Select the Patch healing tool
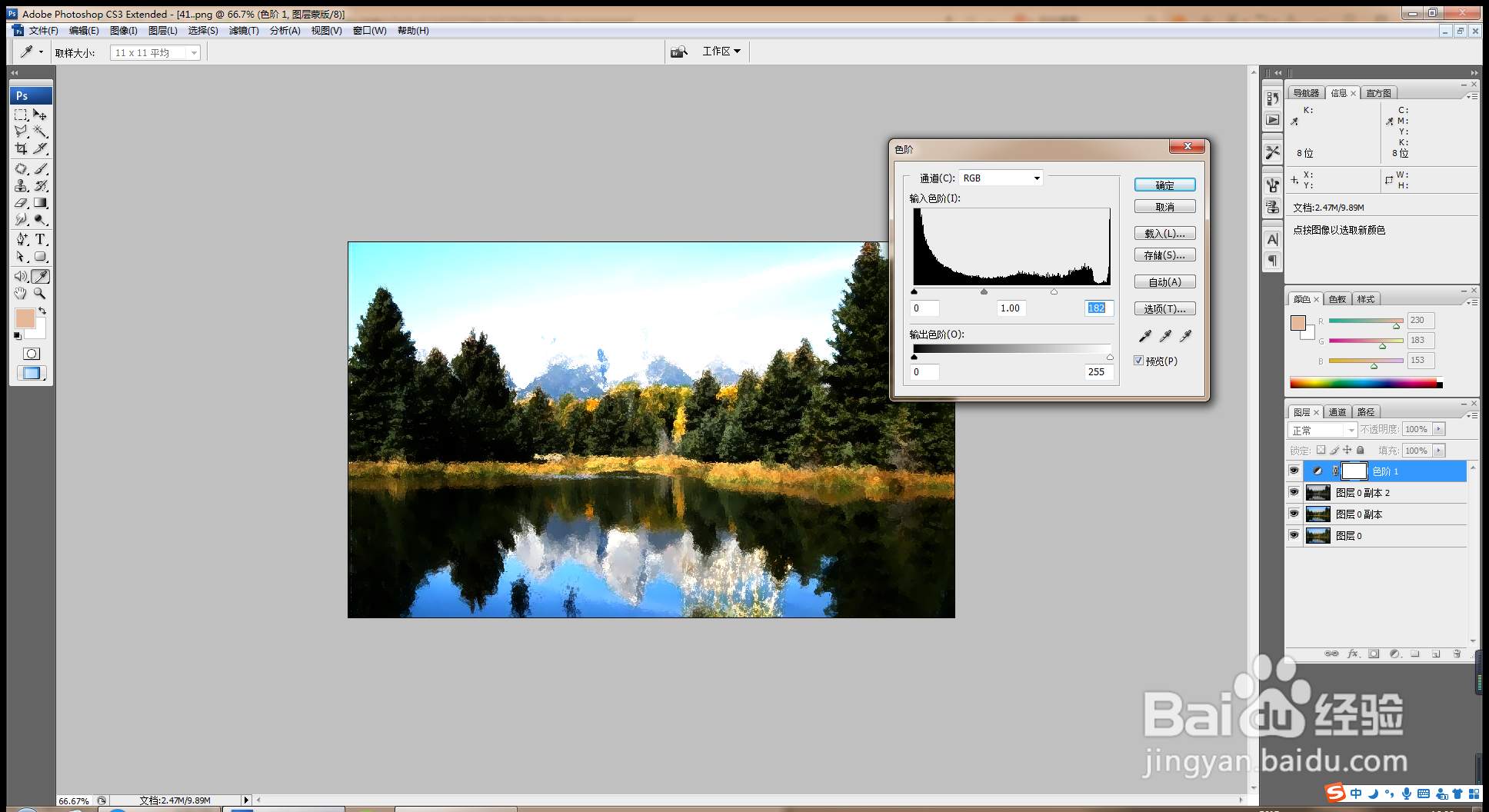The image size is (1489, 812). click(x=21, y=168)
